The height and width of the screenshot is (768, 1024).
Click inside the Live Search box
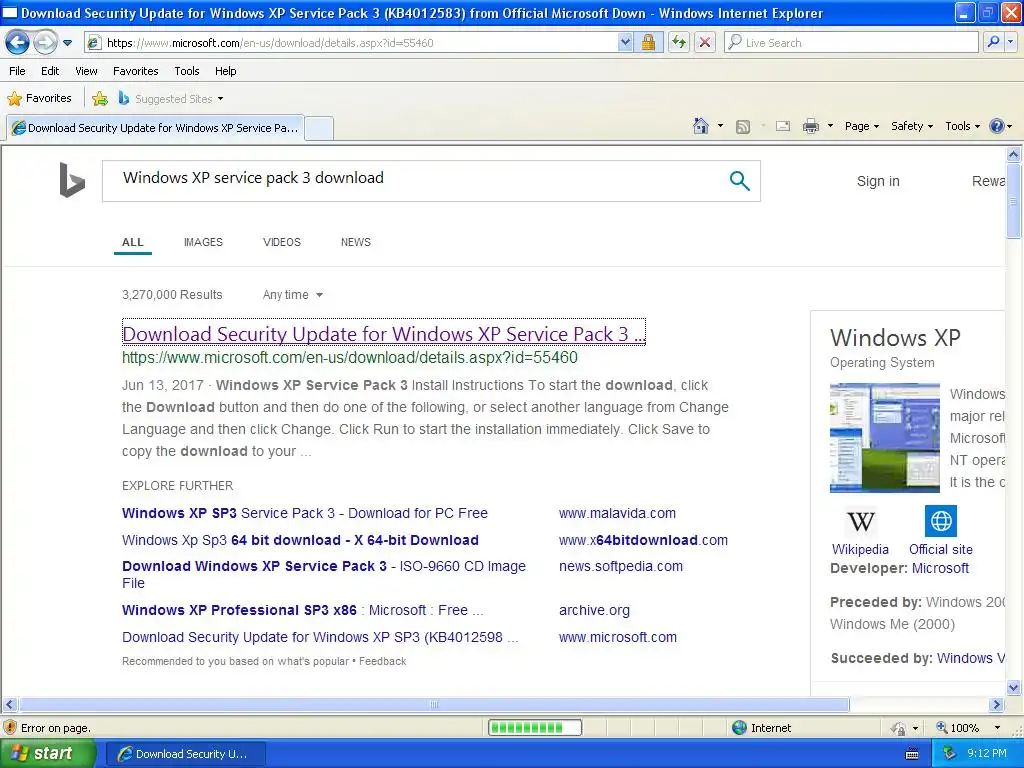pyautogui.click(x=852, y=42)
